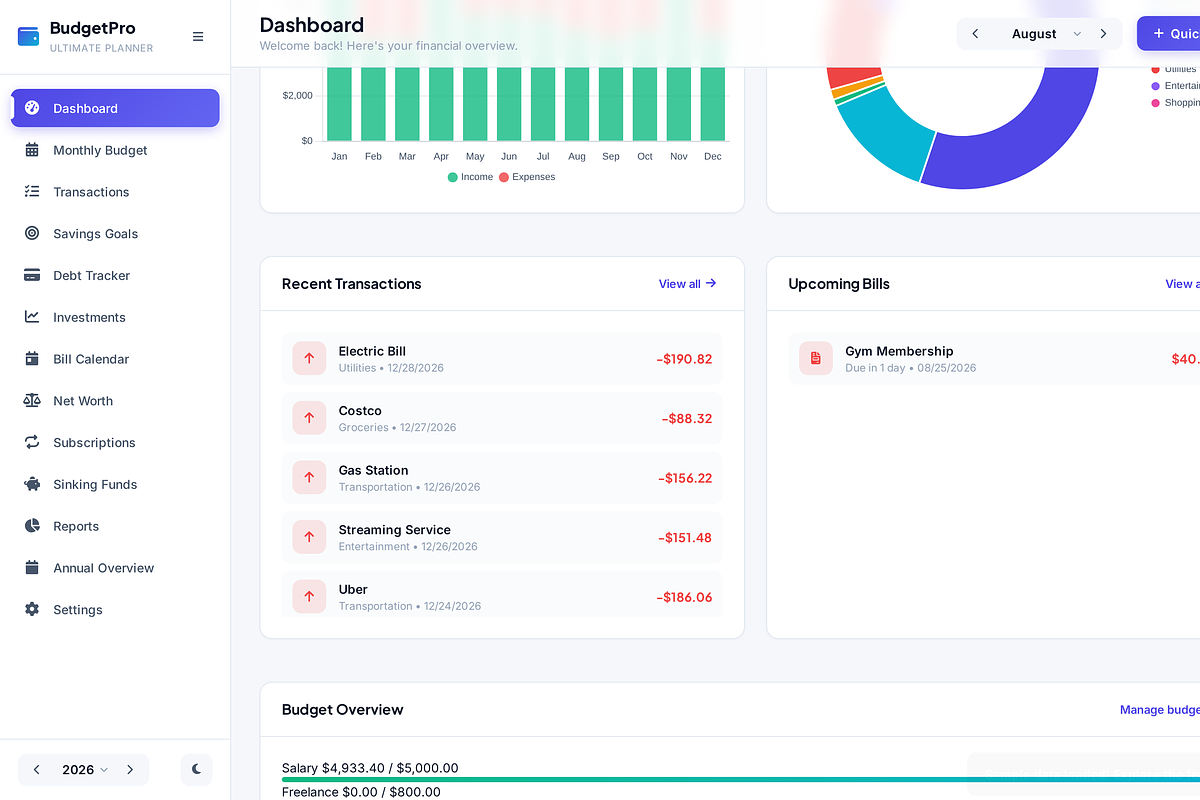
Task: Open the Subscriptions page
Action: (115, 443)
